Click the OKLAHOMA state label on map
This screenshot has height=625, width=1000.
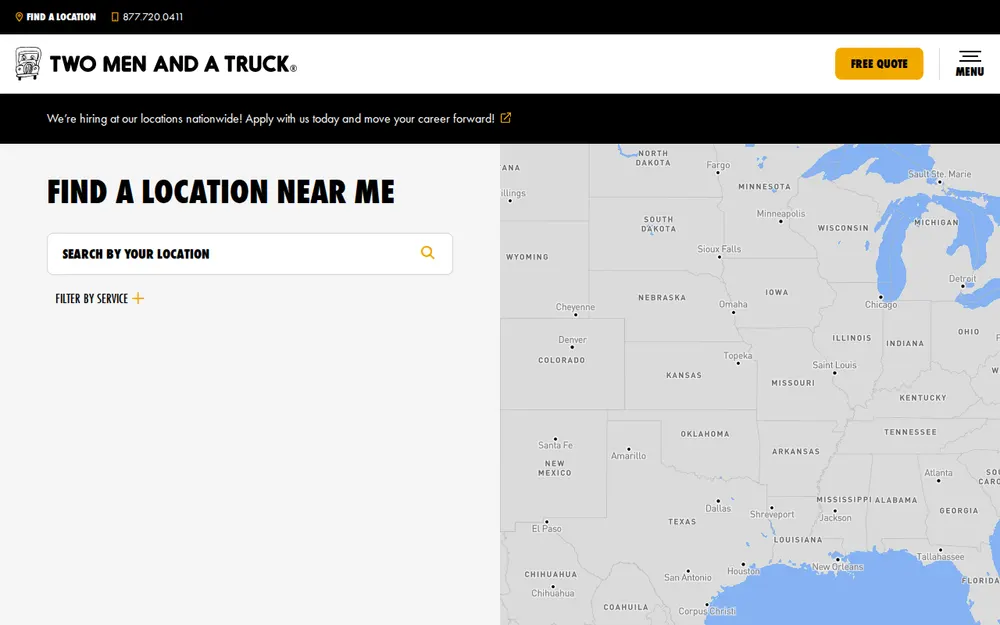coord(705,434)
